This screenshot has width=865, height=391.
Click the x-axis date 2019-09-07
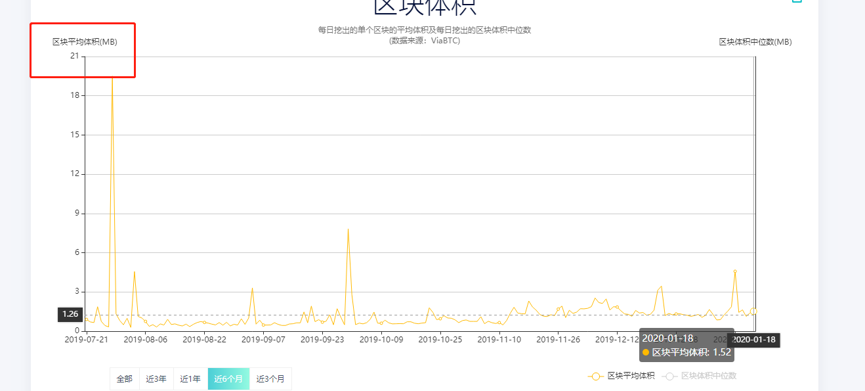point(264,340)
